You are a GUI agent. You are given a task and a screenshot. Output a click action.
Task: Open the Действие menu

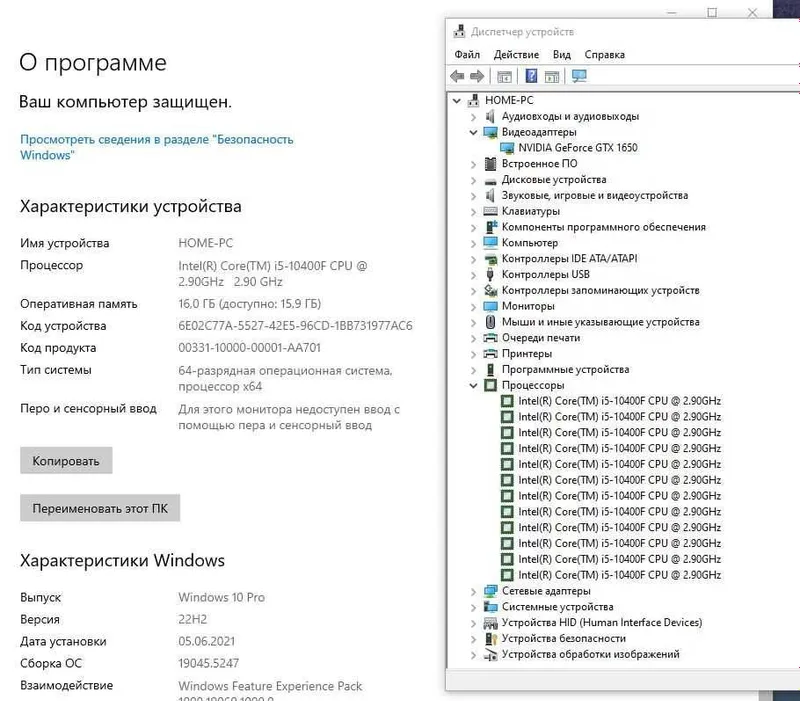[516, 55]
